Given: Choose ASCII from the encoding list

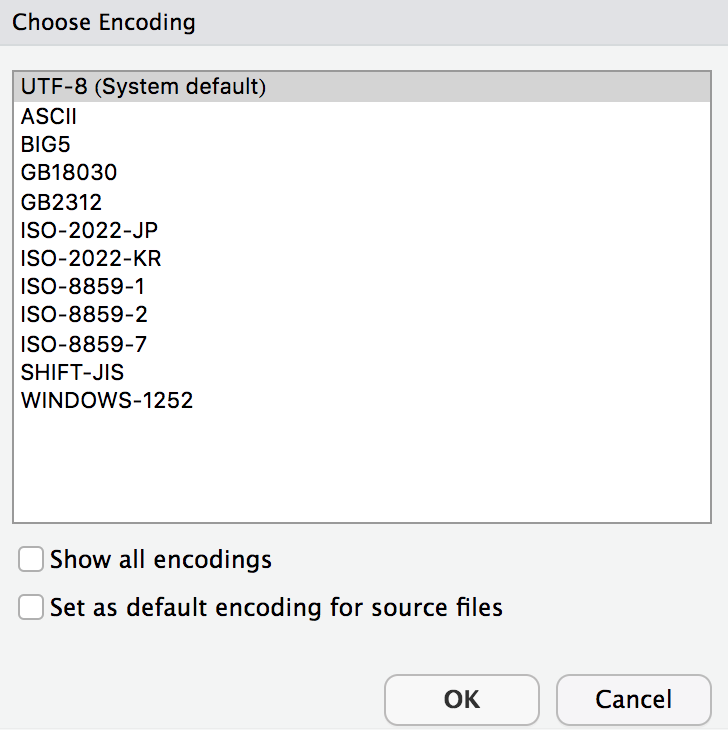Looking at the screenshot, I should pos(48,116).
